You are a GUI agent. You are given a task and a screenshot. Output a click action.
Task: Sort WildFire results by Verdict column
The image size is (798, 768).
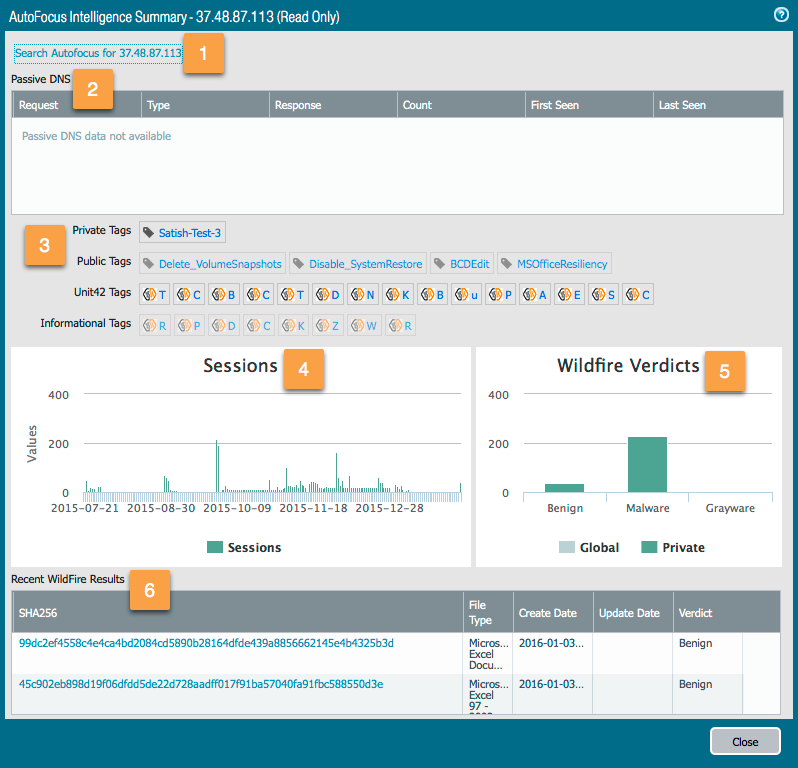pos(708,612)
